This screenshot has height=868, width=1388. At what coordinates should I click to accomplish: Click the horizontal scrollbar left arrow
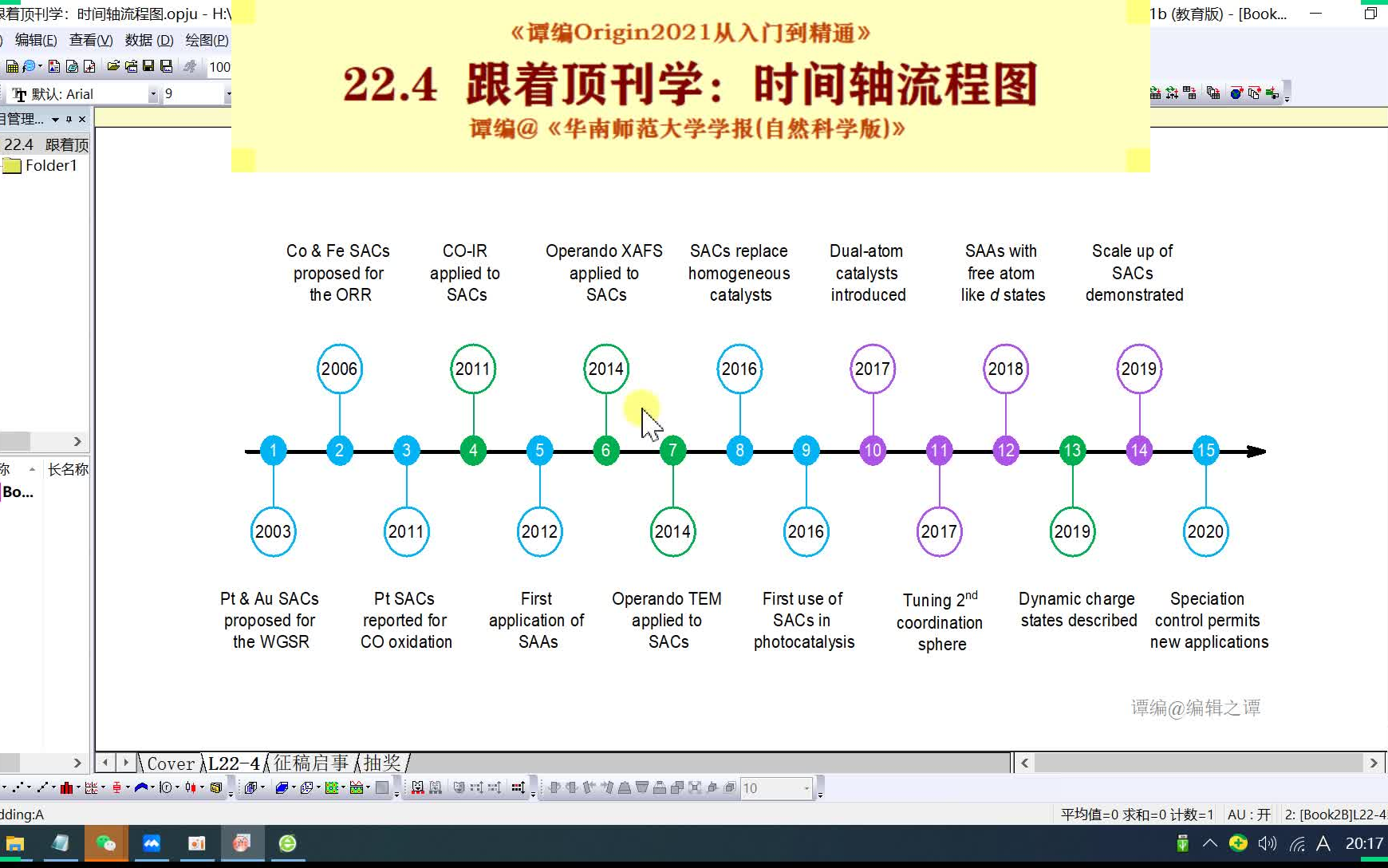(1025, 763)
